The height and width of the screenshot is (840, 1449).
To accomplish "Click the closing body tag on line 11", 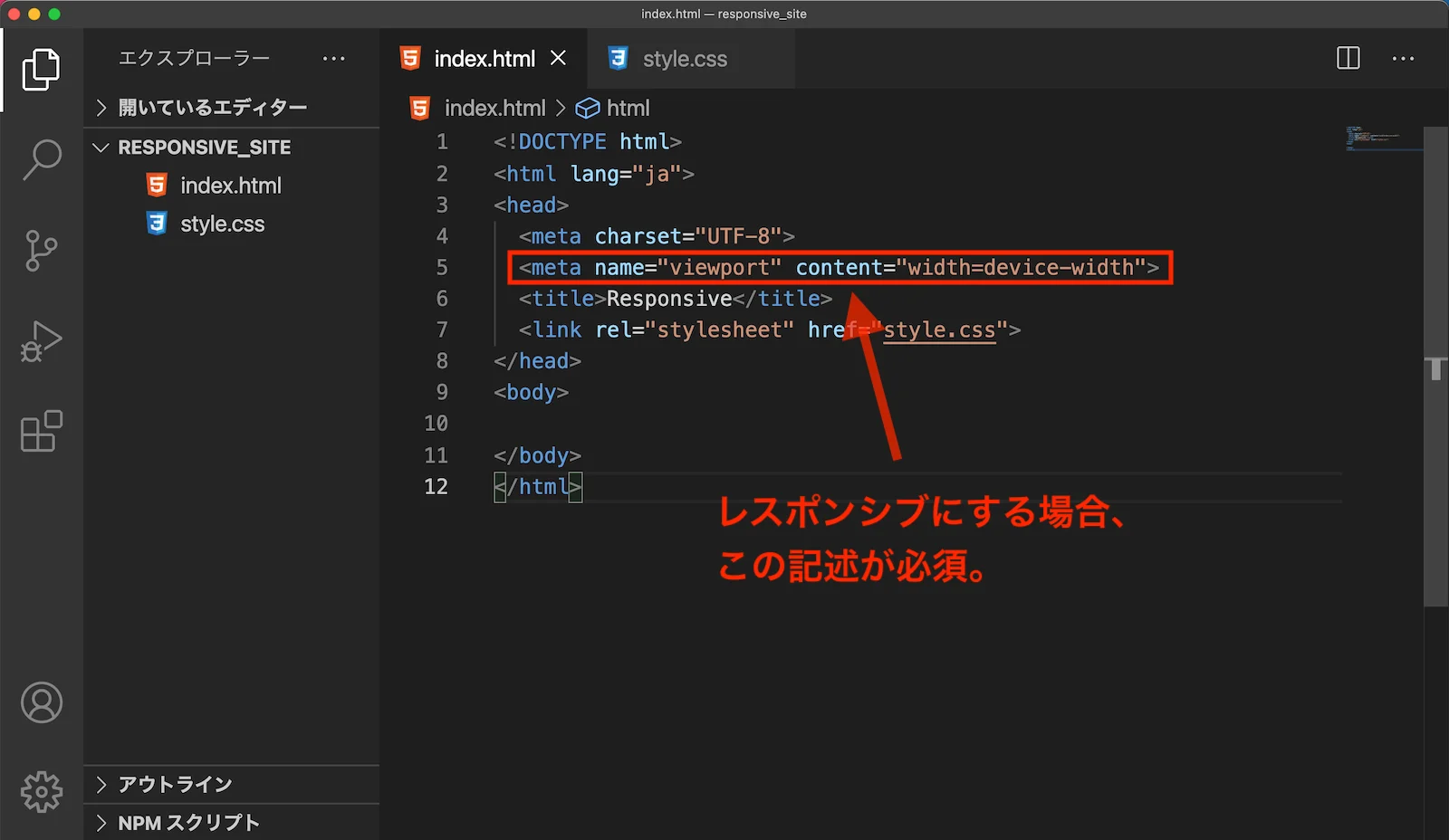I will click(538, 455).
